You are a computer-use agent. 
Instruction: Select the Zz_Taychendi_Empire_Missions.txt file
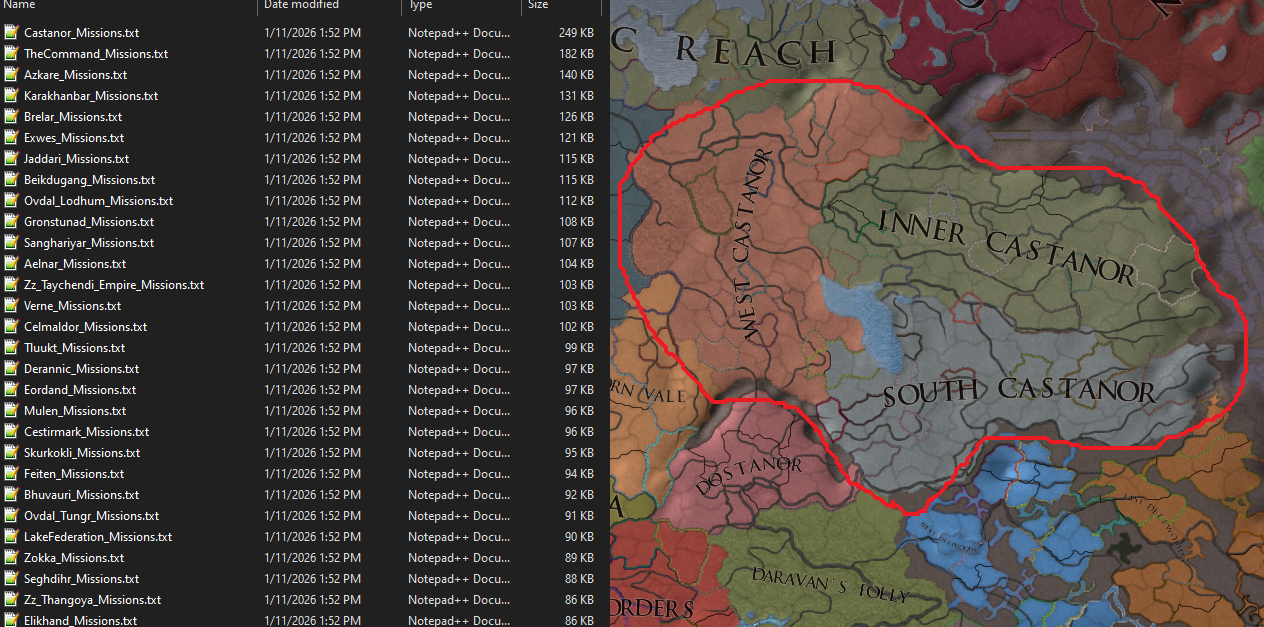(113, 285)
